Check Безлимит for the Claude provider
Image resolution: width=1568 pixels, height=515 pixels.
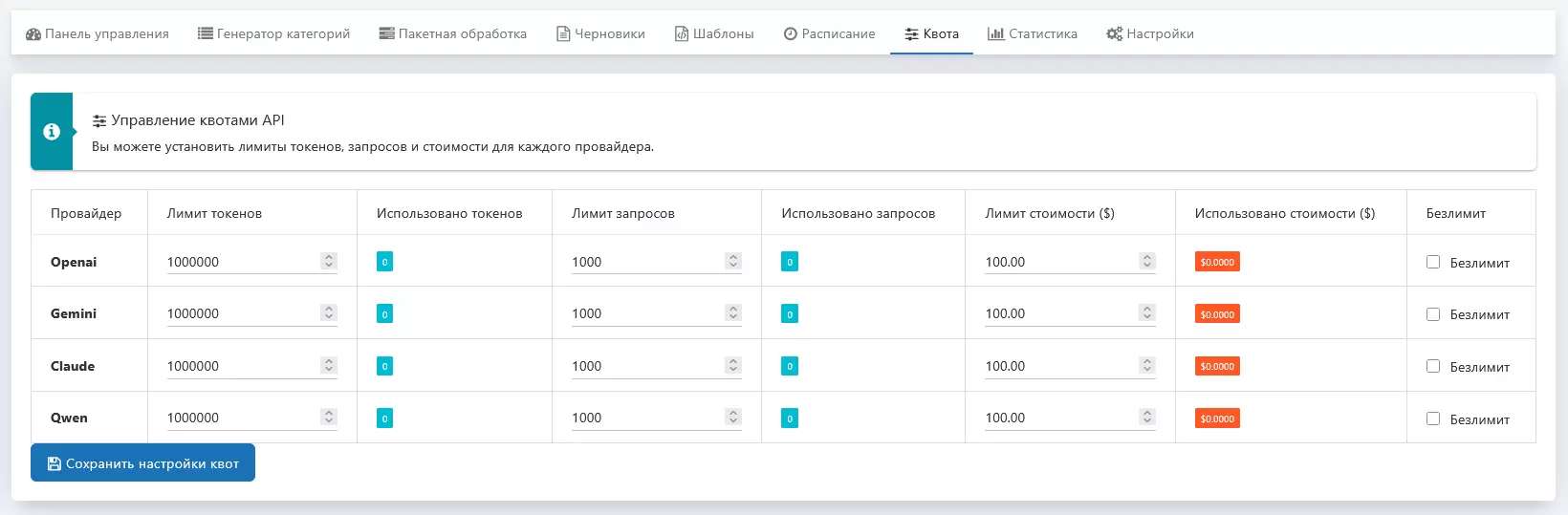(x=1433, y=366)
